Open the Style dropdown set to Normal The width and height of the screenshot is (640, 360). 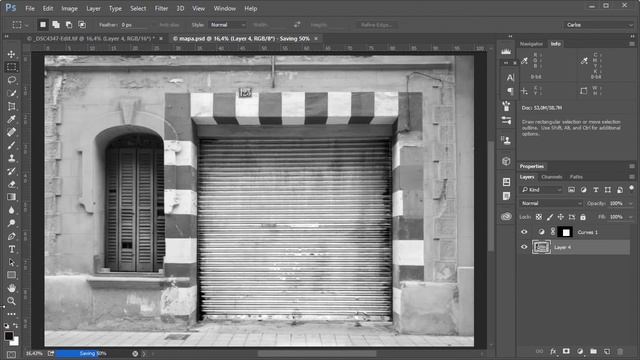(x=228, y=25)
